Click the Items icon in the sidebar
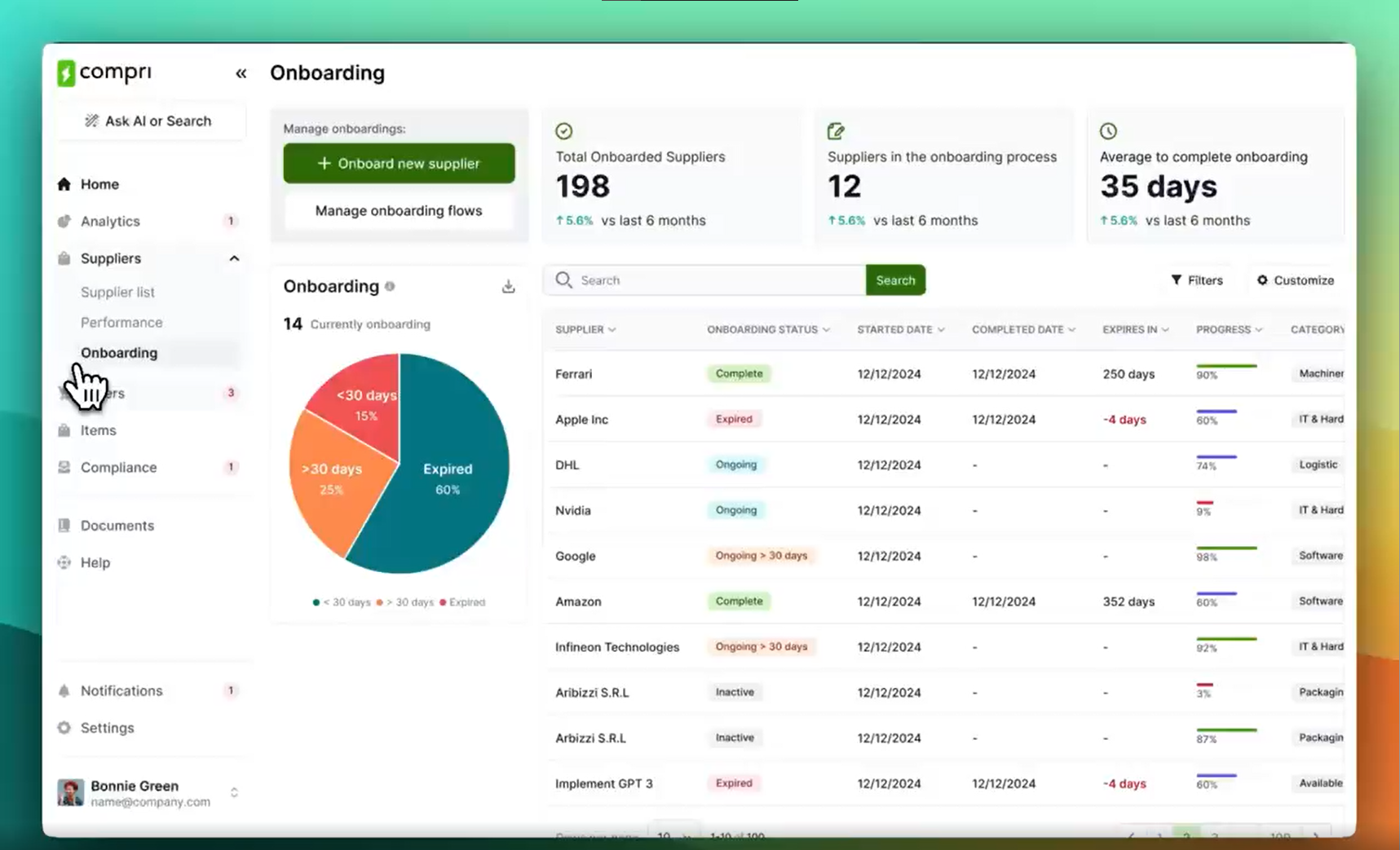This screenshot has height=850, width=1400. click(64, 430)
